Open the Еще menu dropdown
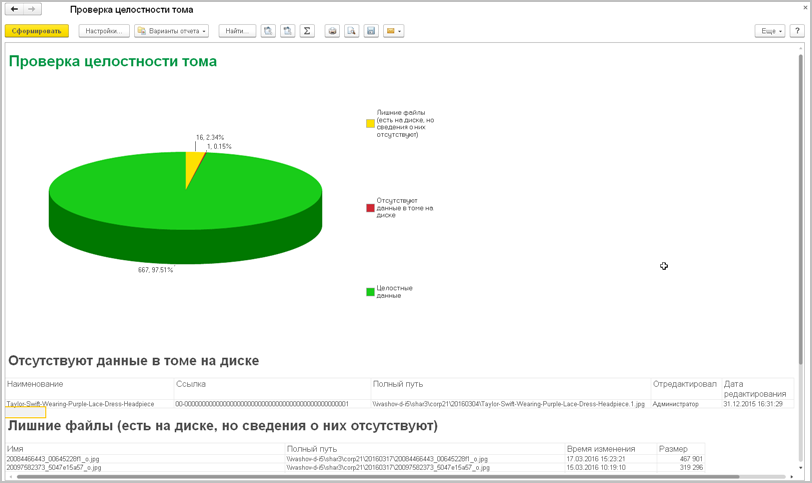Viewport: 812px width, 483px height. [x=770, y=31]
